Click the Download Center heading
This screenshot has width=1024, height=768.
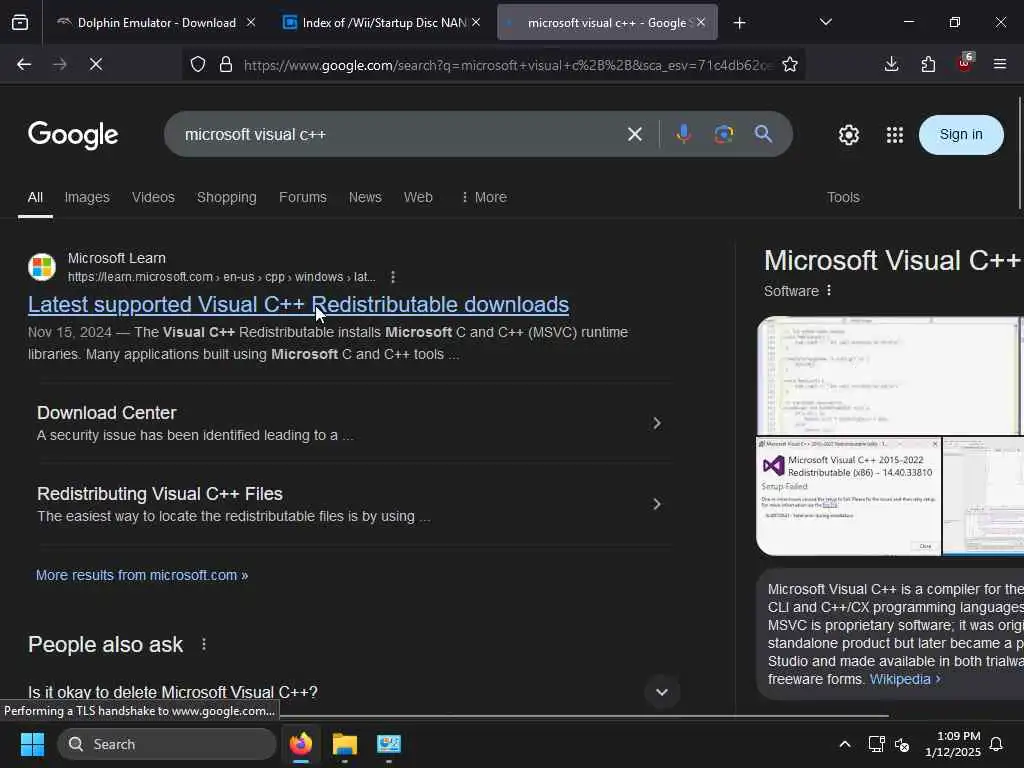point(106,413)
